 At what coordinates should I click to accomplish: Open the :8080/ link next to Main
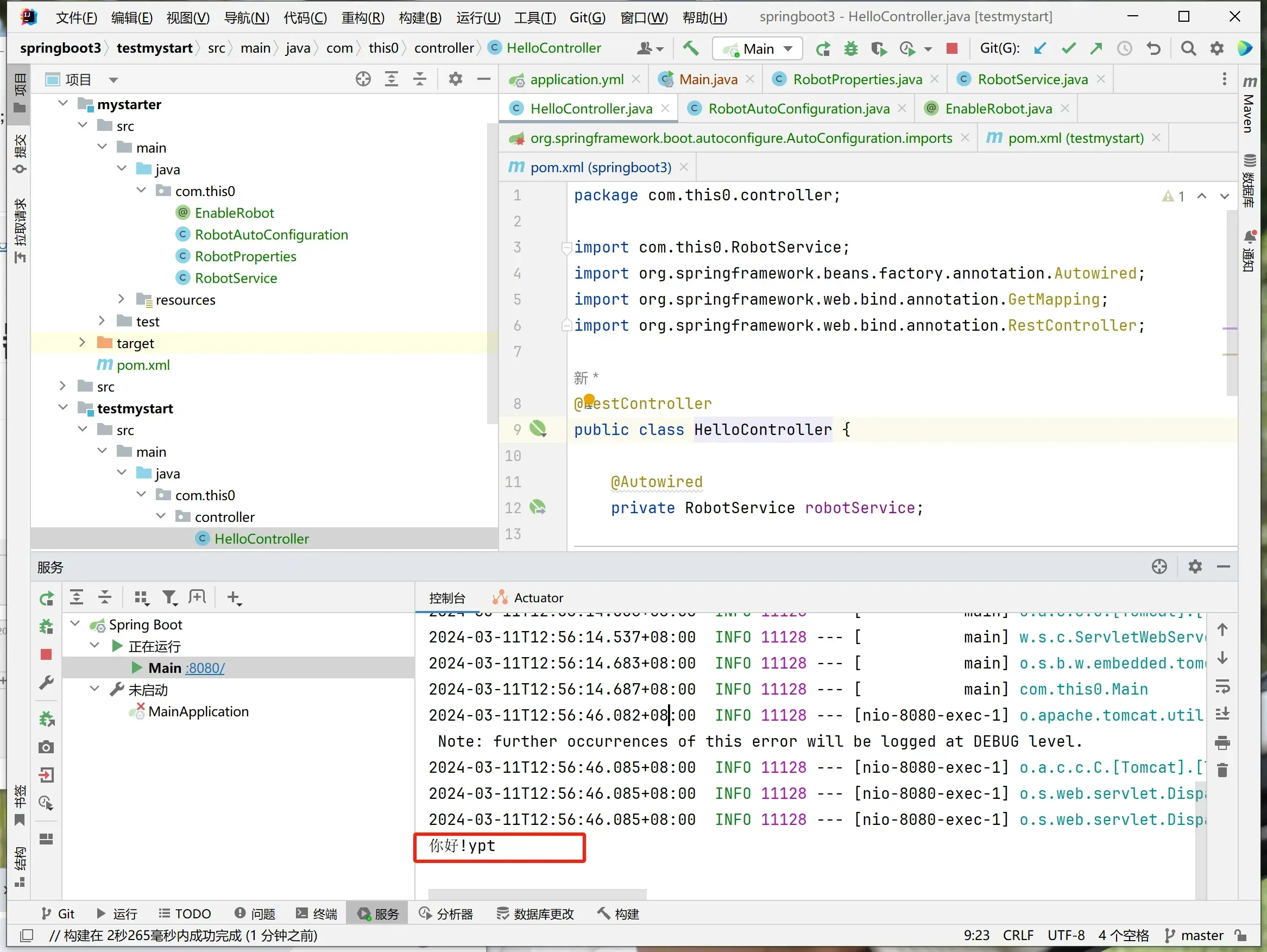click(206, 668)
